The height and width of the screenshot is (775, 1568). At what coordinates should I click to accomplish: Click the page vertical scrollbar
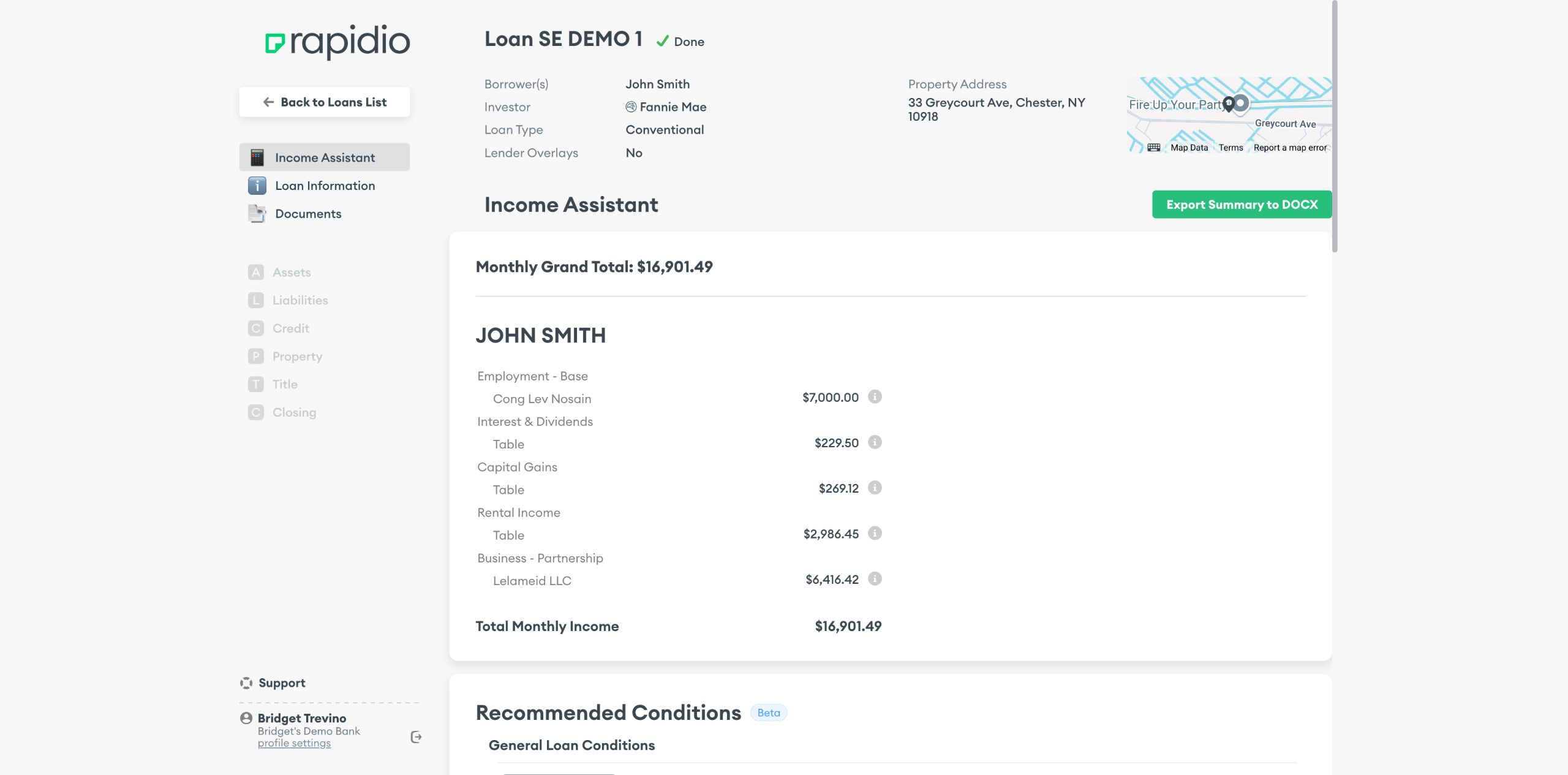pos(1334,126)
